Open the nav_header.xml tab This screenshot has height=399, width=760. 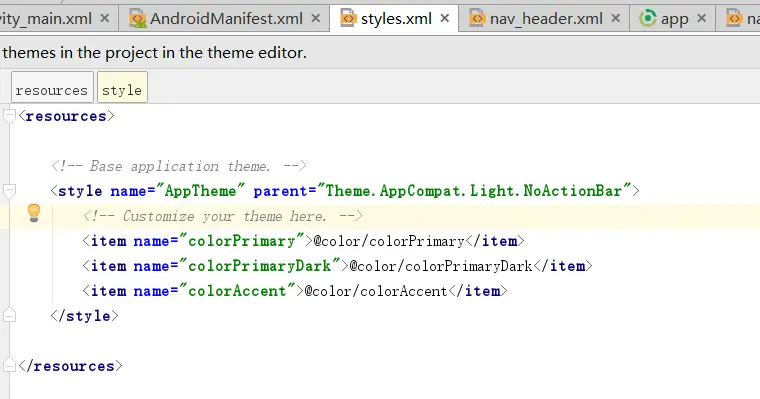click(544, 19)
